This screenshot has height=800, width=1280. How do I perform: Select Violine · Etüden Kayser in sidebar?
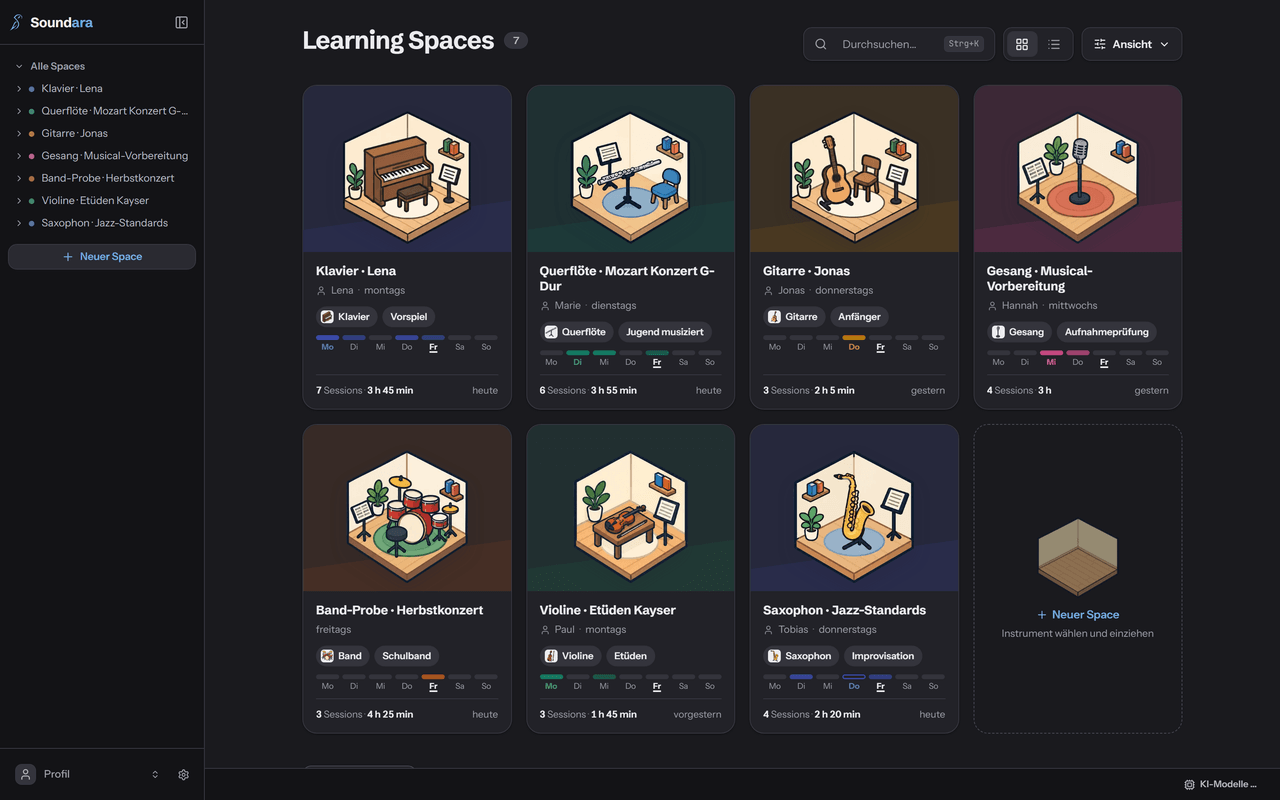point(95,201)
